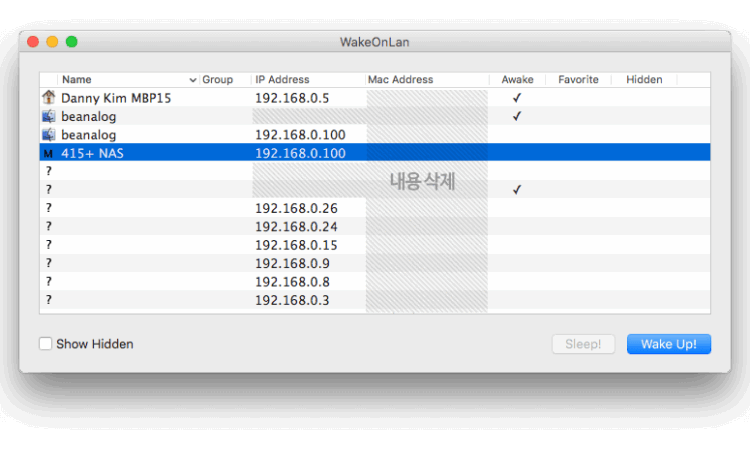Click the question mark icon for 192.168.0.26
750x450 pixels.
[48, 208]
